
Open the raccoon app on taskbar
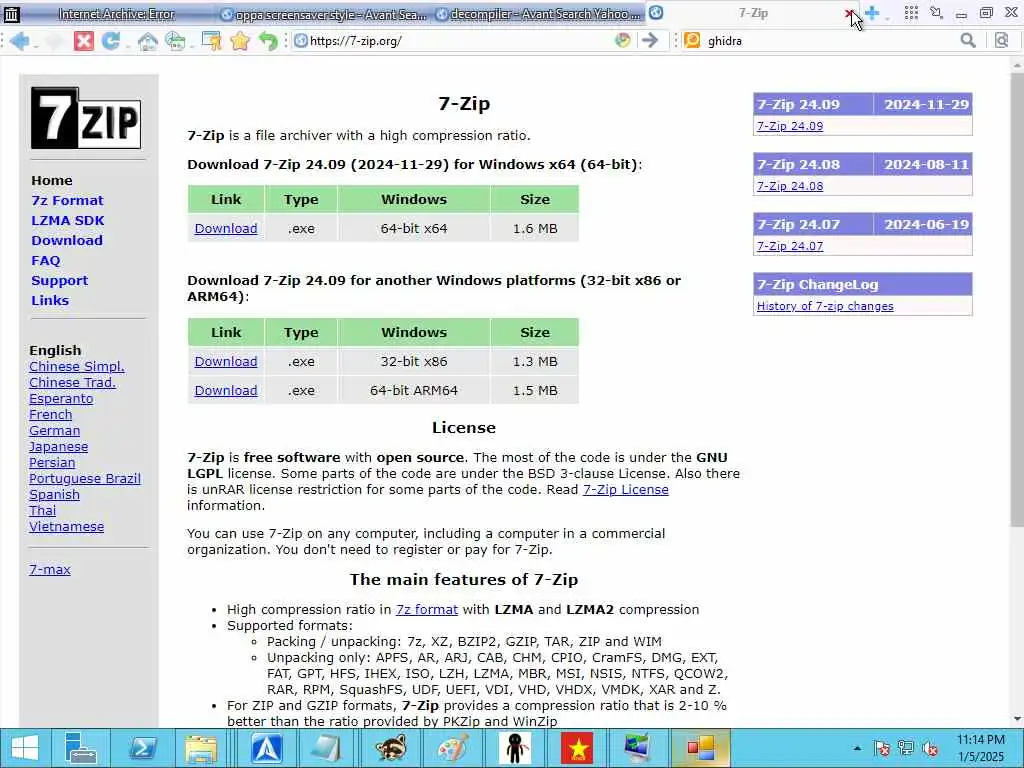391,748
